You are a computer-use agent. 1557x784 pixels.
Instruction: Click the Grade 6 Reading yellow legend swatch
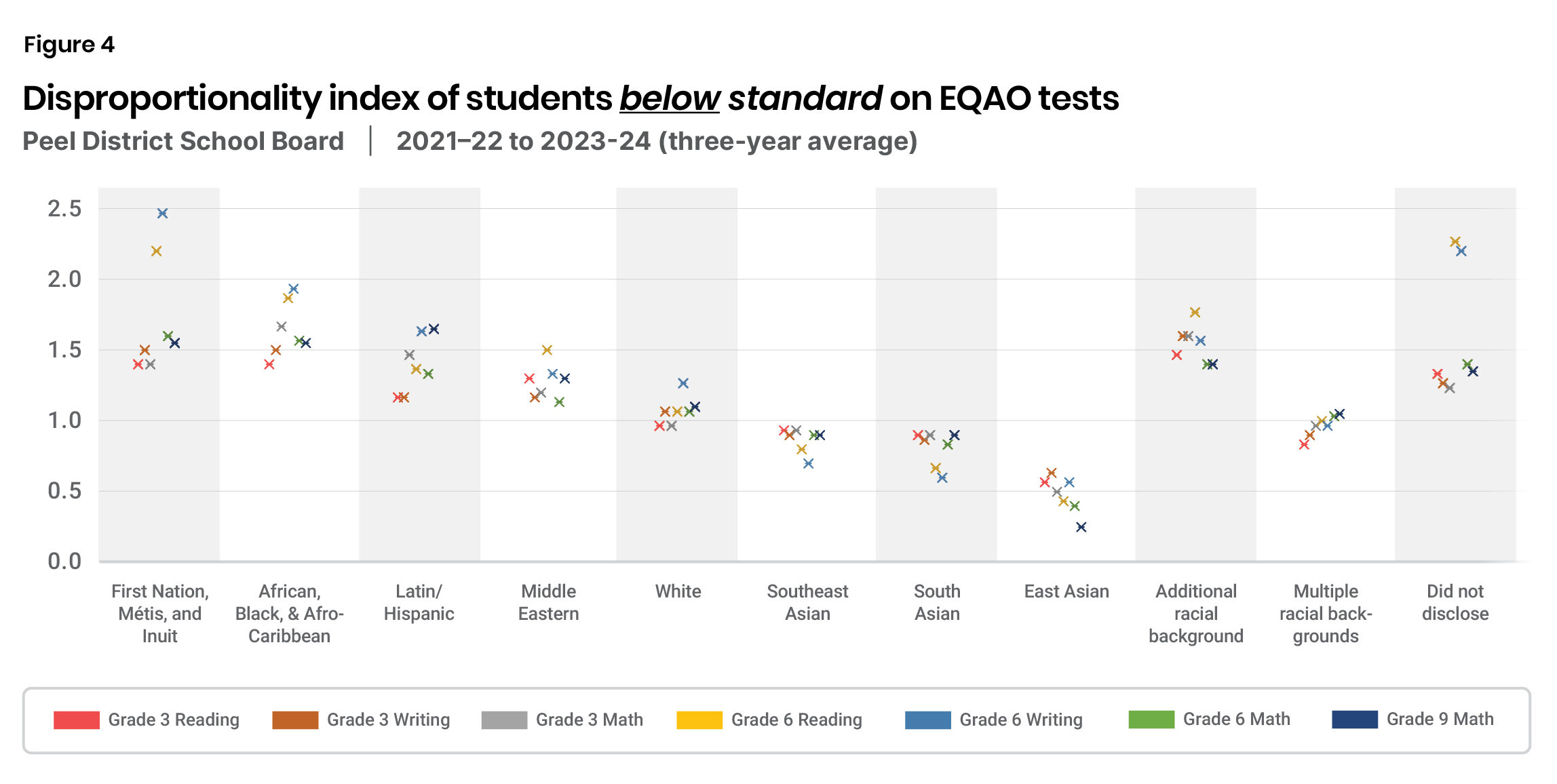pyautogui.click(x=699, y=720)
